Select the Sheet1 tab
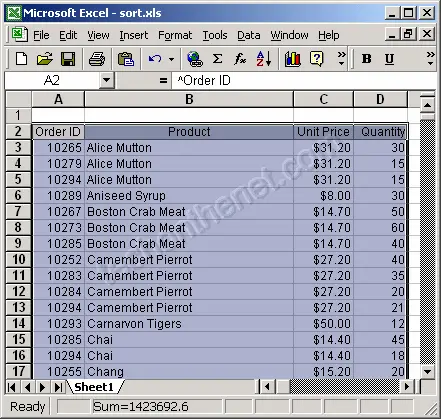The image size is (441, 419). click(94, 387)
